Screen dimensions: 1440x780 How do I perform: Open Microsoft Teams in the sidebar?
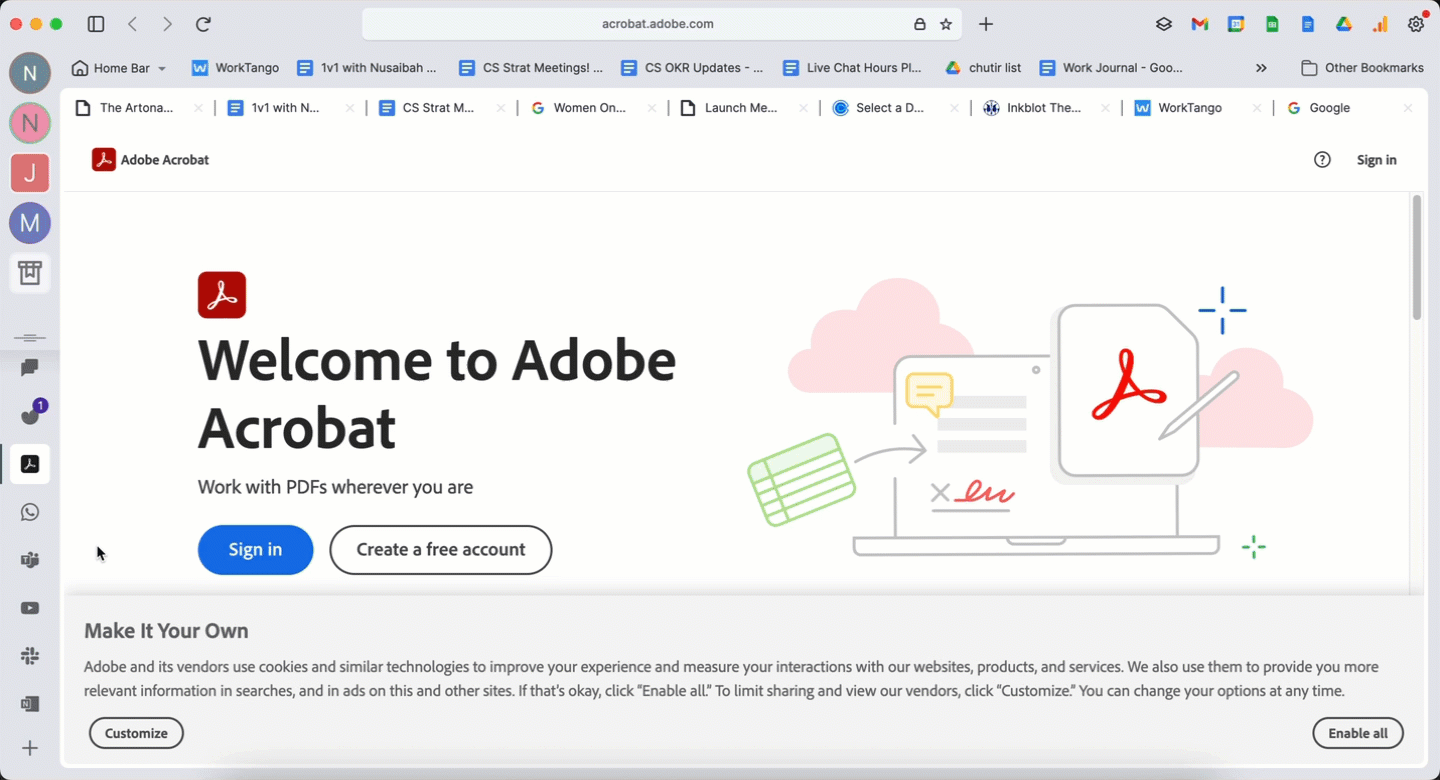pos(30,560)
